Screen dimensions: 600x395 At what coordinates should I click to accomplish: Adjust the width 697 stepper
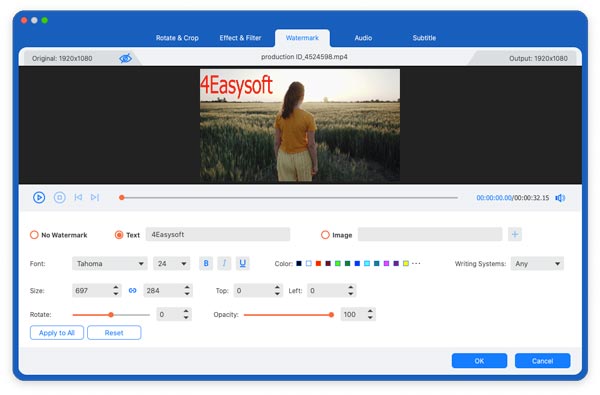click(116, 291)
